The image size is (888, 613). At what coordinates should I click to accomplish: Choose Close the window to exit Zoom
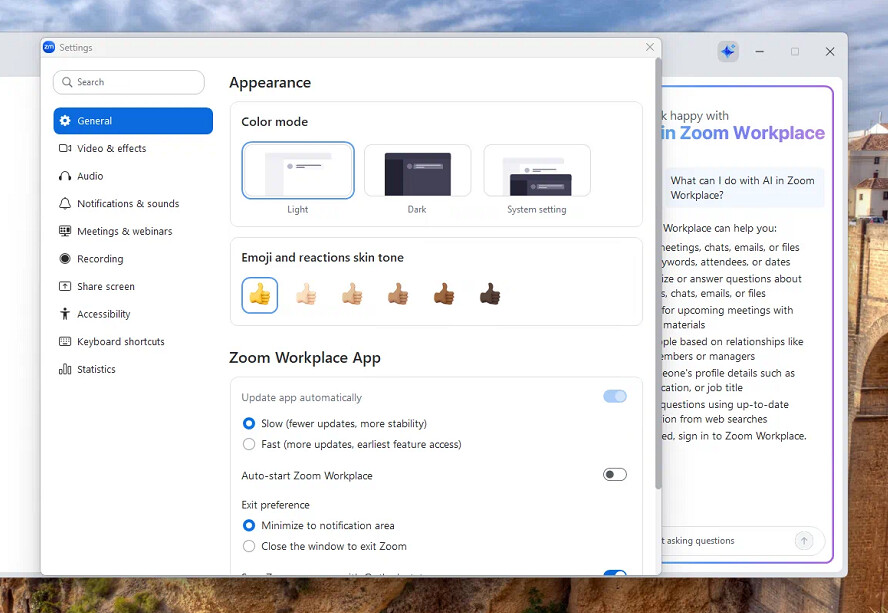pyautogui.click(x=249, y=546)
